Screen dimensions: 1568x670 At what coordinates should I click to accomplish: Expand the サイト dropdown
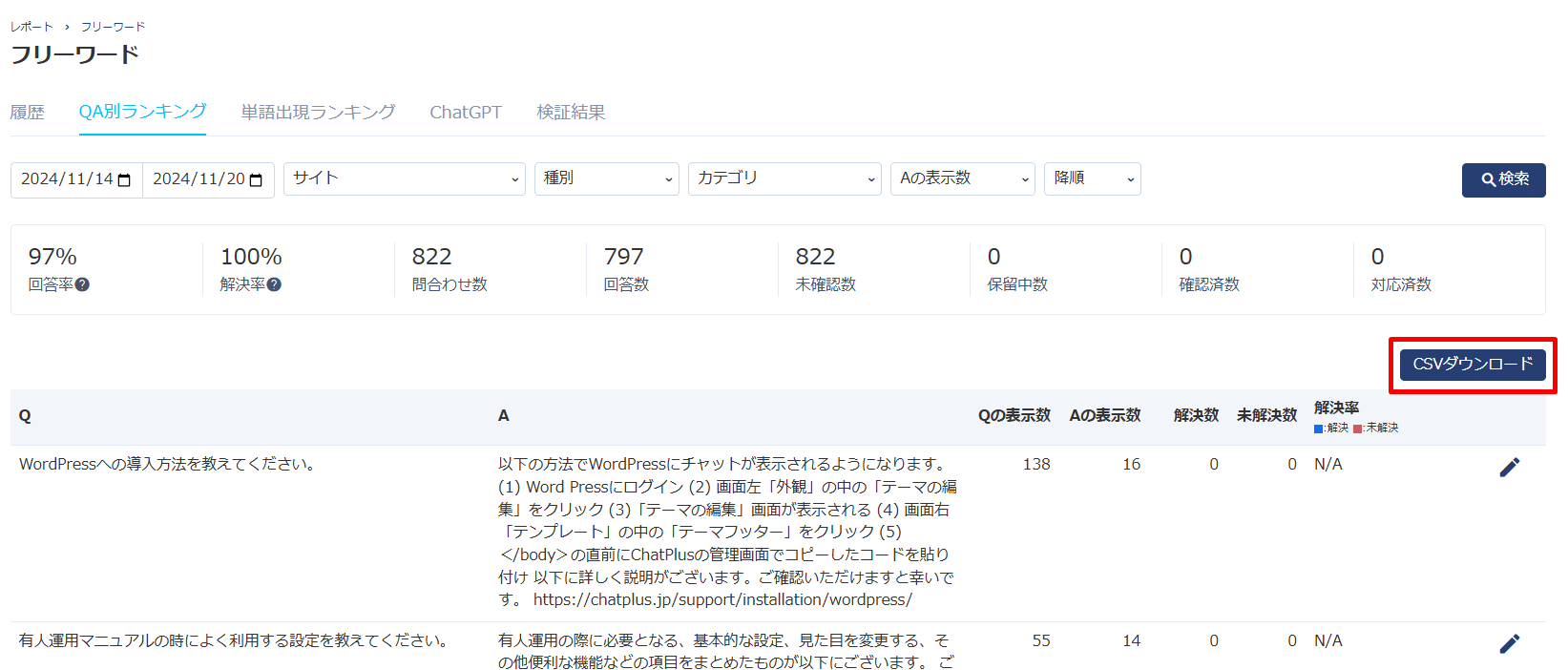(404, 178)
